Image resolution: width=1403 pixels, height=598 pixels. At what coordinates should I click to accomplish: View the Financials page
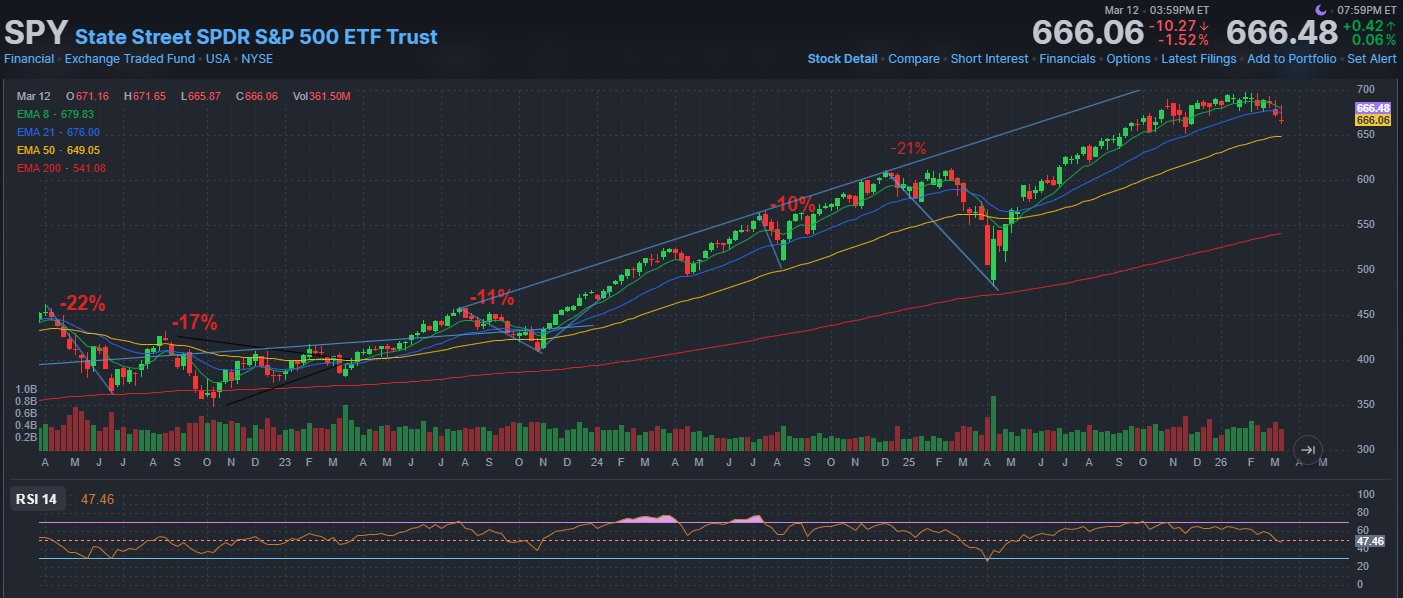(x=1067, y=58)
